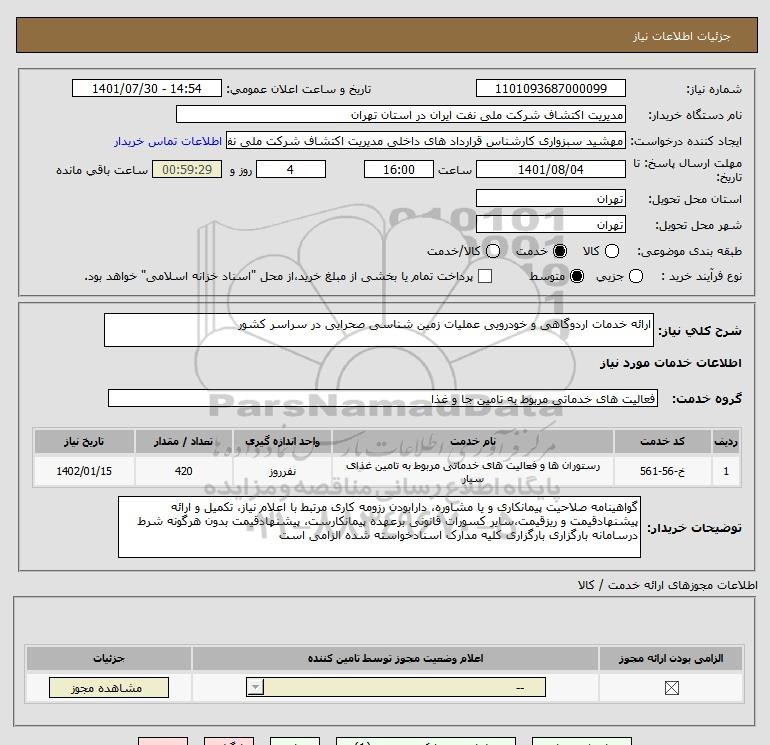Click need date cell 1402/01/15
This screenshot has width=770, height=745.
pyautogui.click(x=84, y=471)
